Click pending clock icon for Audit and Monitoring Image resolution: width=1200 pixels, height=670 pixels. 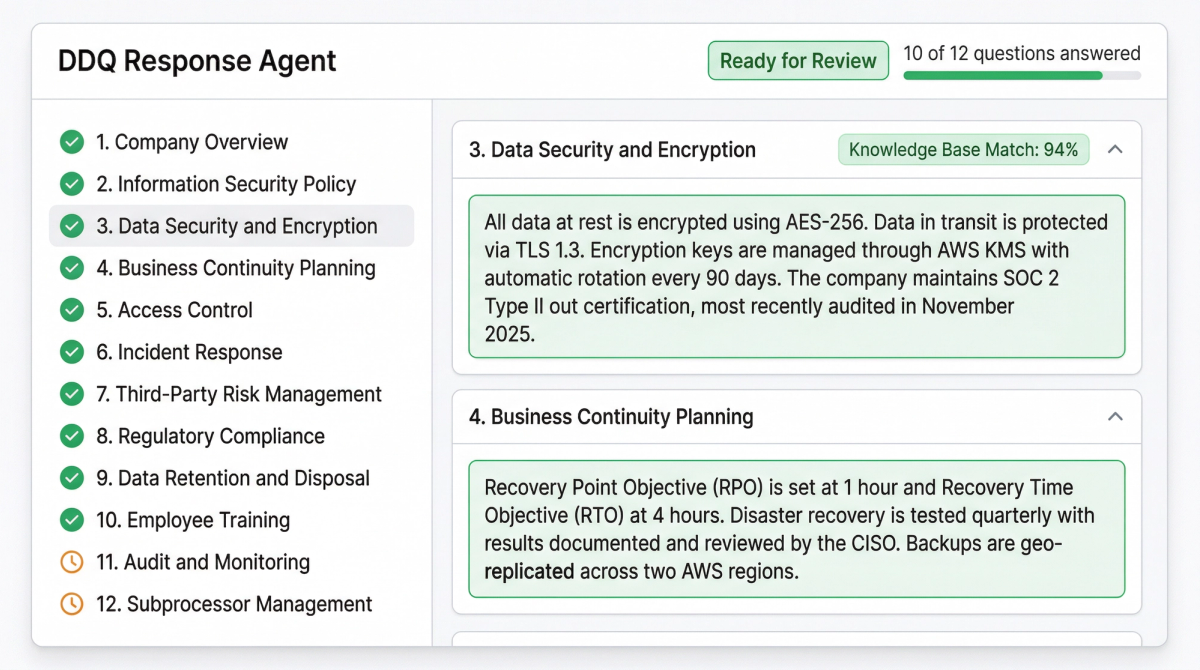[x=71, y=562]
